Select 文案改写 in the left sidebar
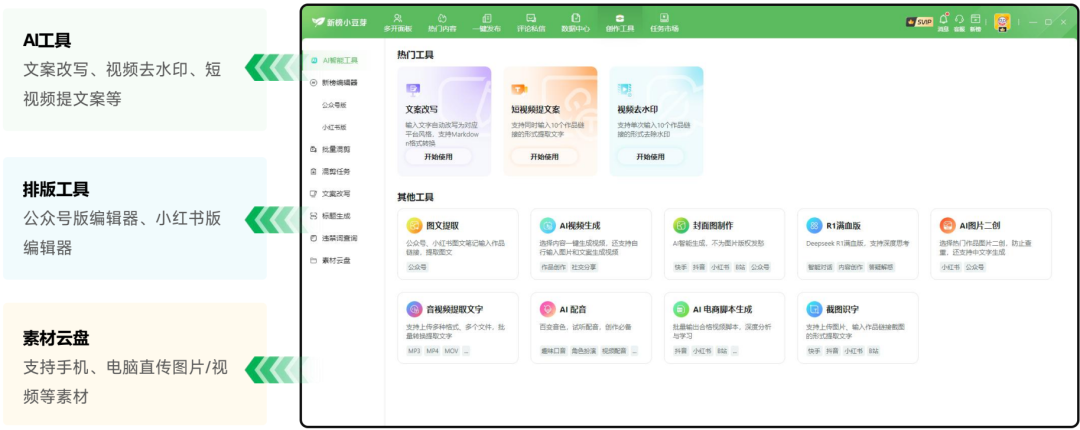 tap(331, 194)
